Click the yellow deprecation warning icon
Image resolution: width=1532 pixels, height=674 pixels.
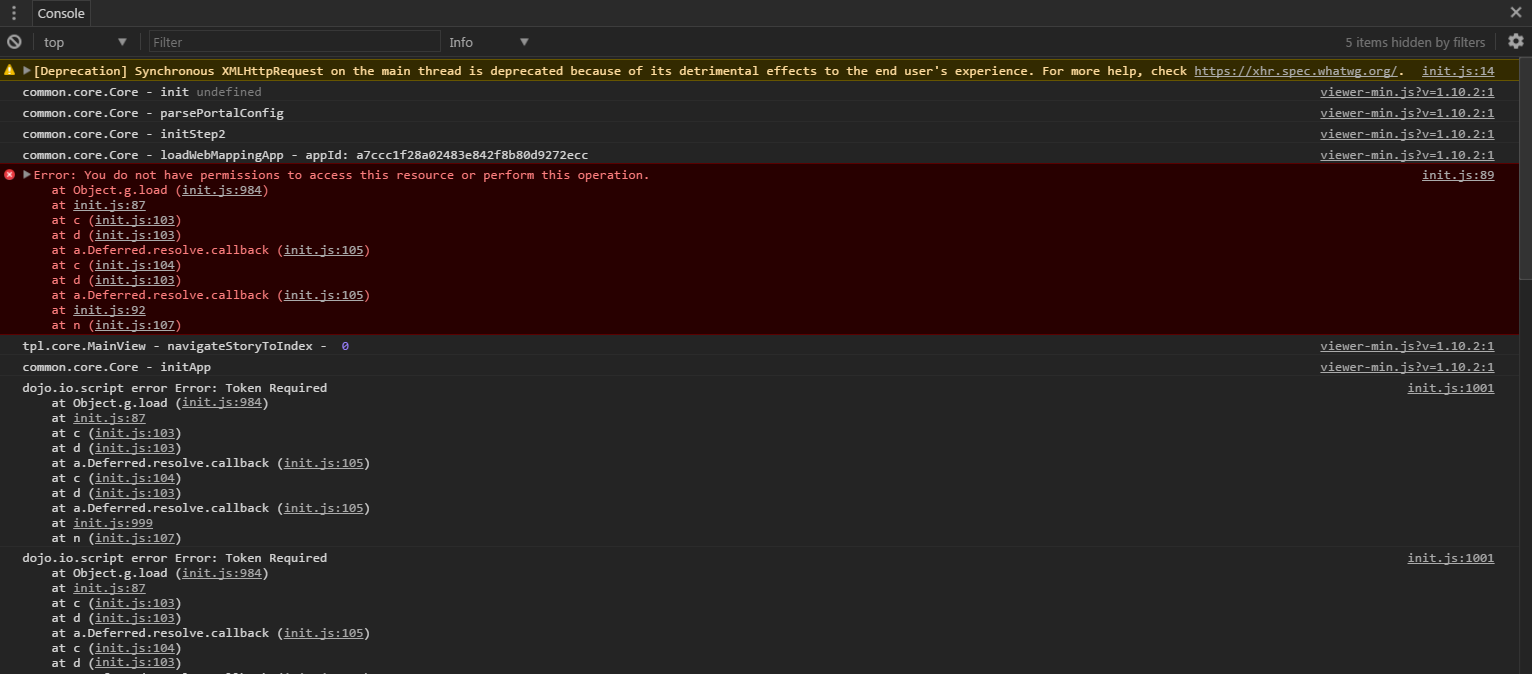10,70
